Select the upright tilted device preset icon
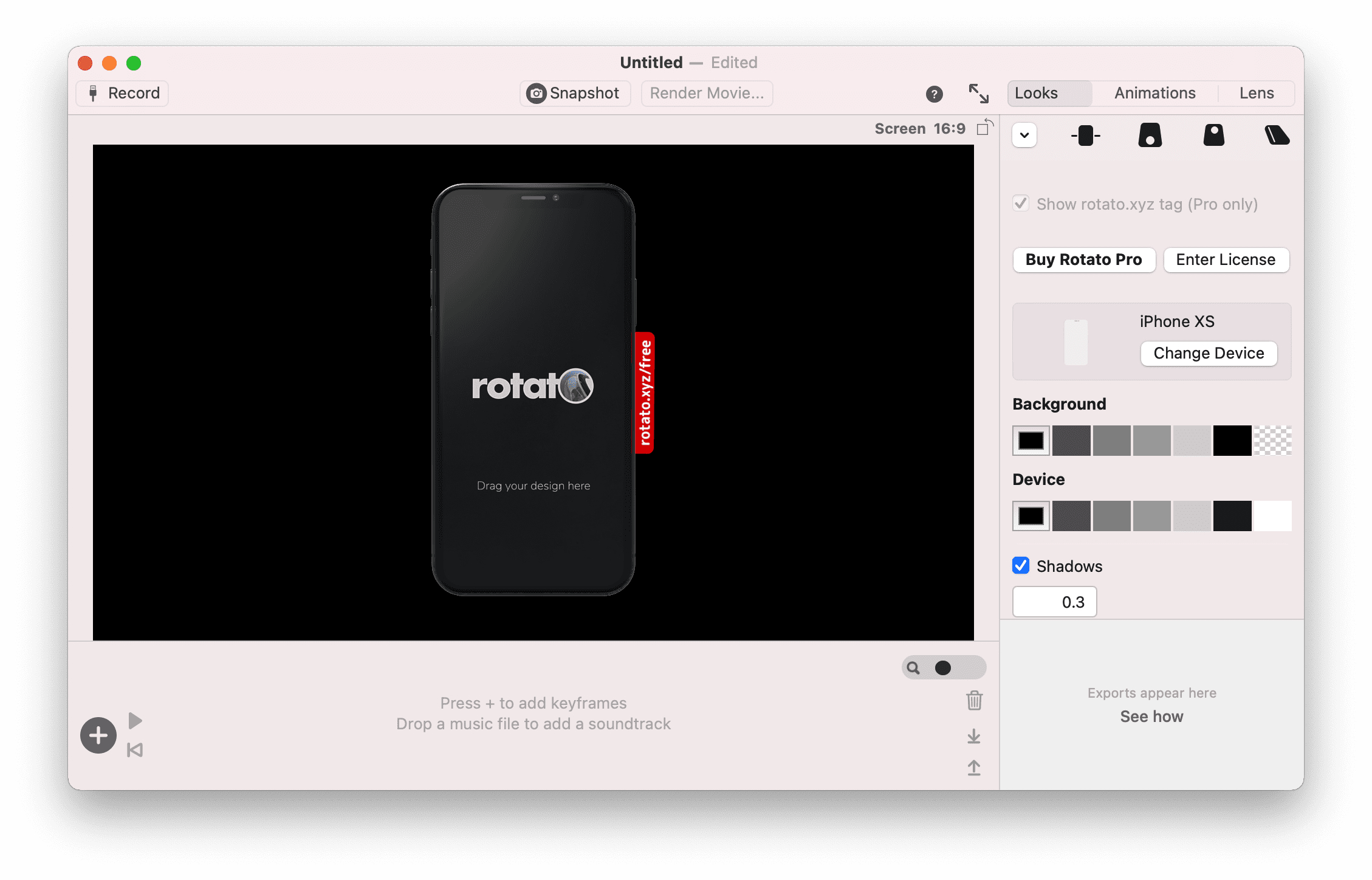Screen dimensions: 1372x880 1213,135
